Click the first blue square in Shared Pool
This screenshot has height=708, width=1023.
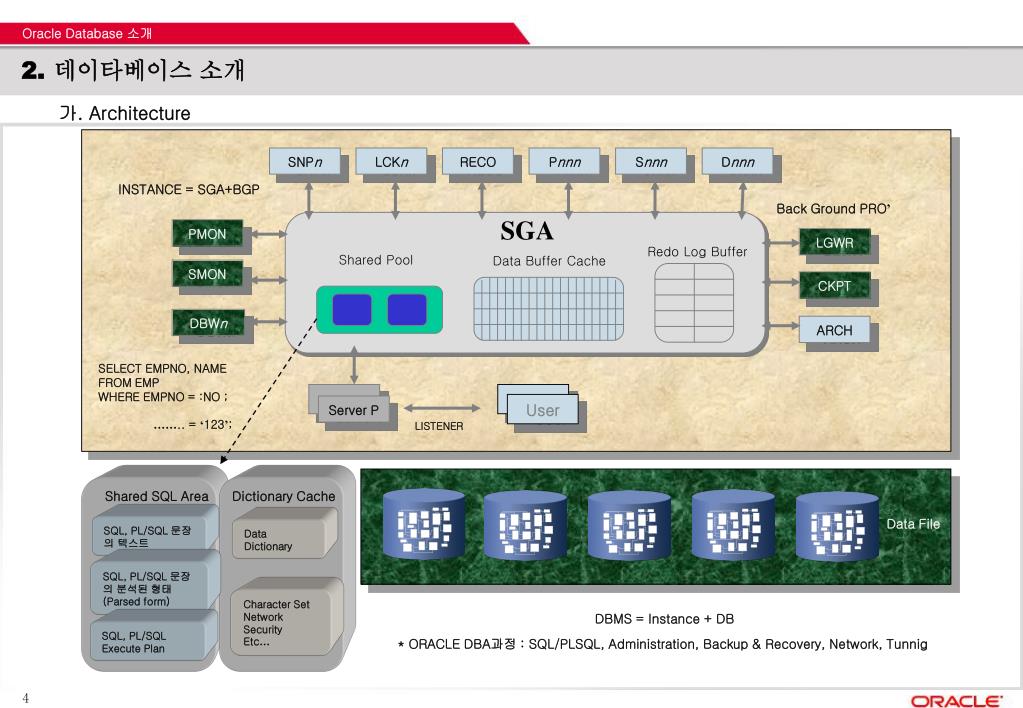tap(352, 309)
